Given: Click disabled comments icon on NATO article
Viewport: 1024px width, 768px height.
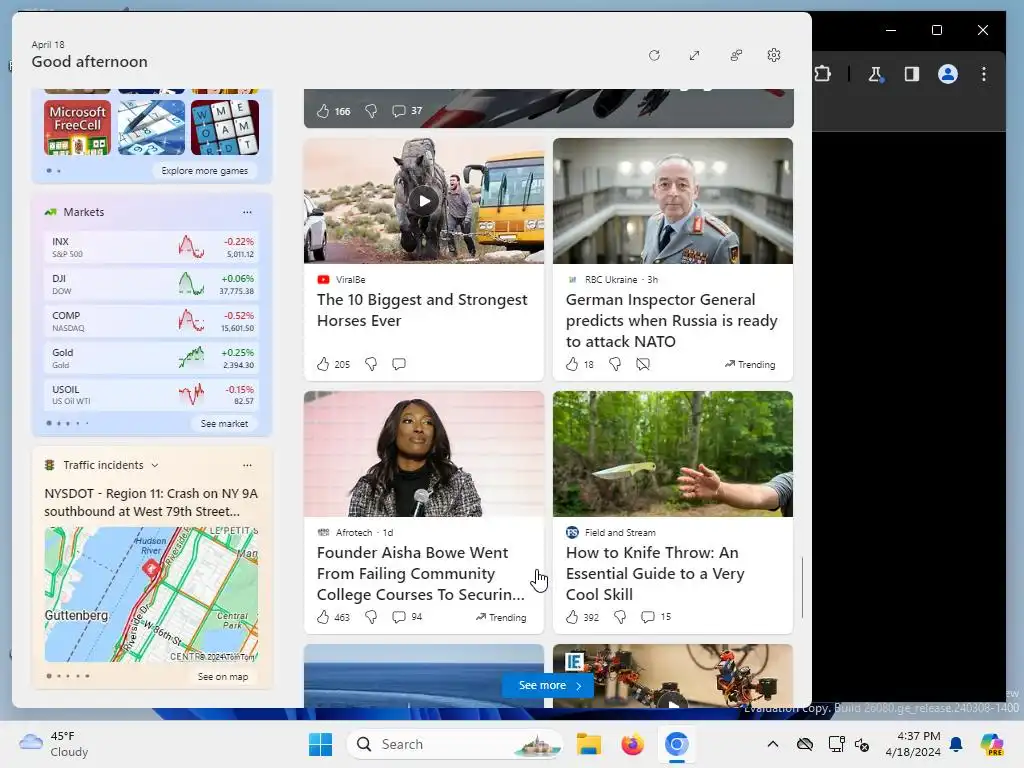Looking at the screenshot, I should click(643, 364).
